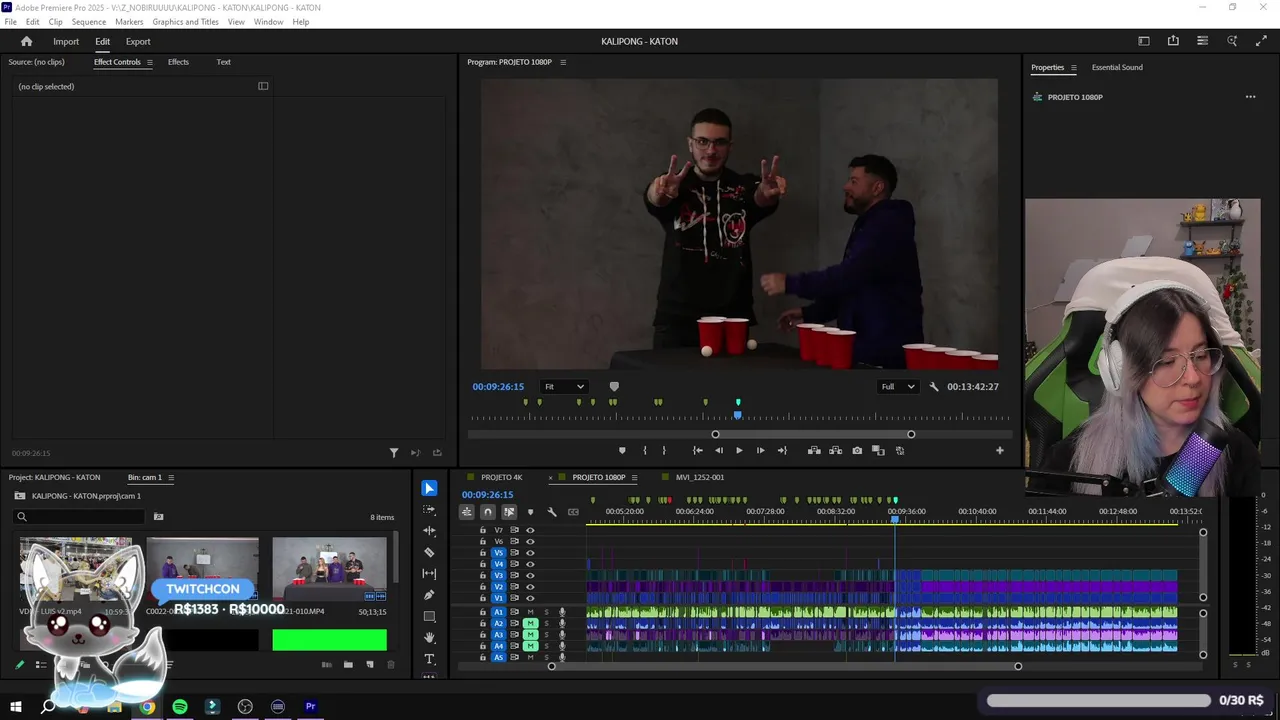Open the Program monitor panel menu
1280x720 pixels.
tap(563, 62)
